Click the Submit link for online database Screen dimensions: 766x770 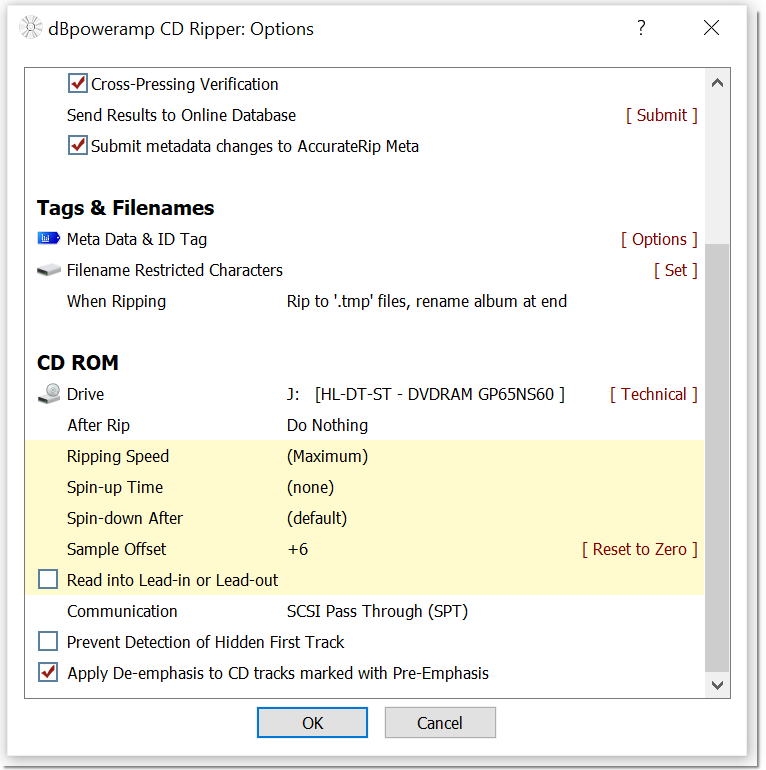coord(662,115)
